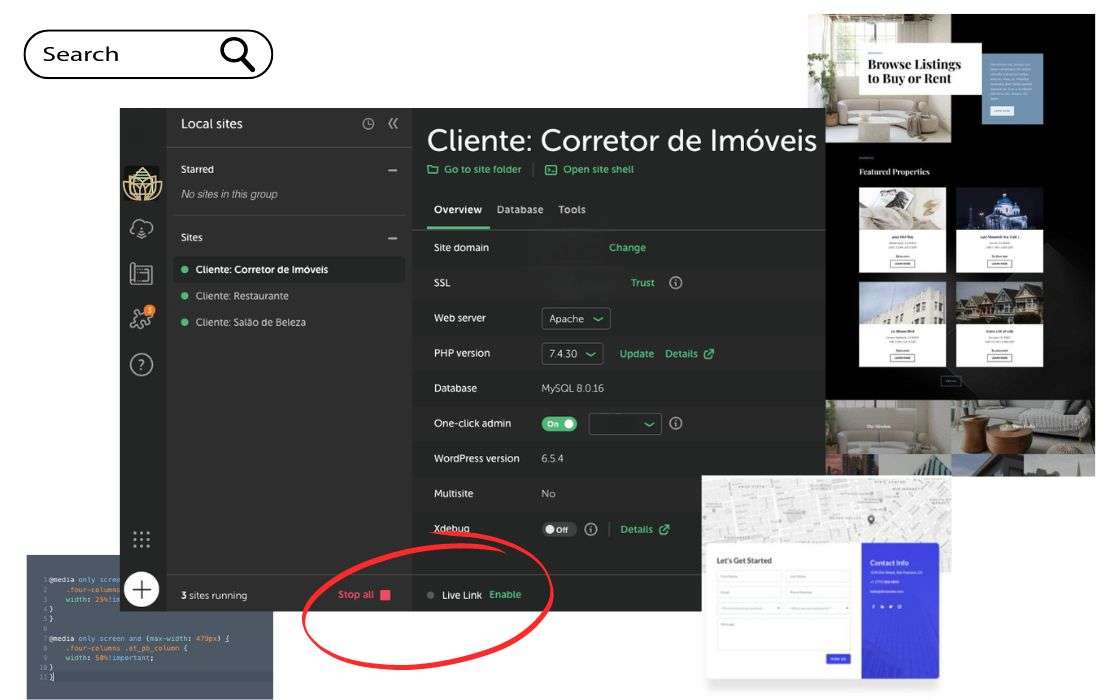Switch to the Database tab
Viewport: 1110px width, 700px height.
point(520,210)
